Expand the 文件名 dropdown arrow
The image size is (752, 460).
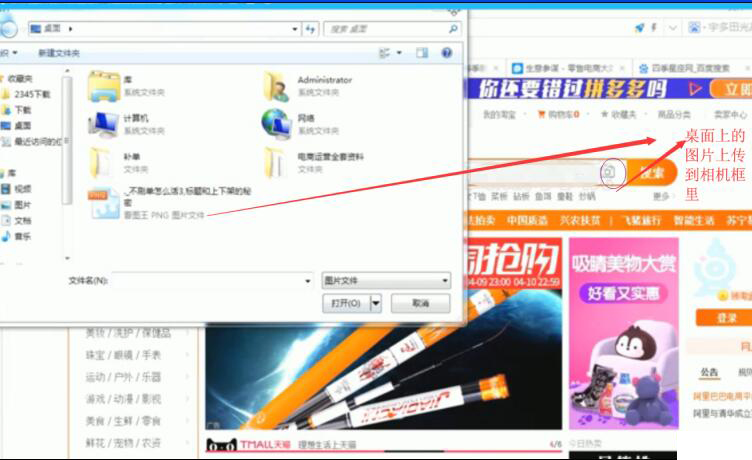click(308, 281)
